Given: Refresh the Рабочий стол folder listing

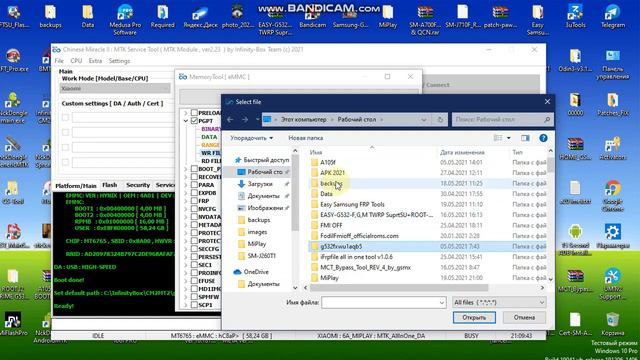Looking at the screenshot, I should 440,120.
